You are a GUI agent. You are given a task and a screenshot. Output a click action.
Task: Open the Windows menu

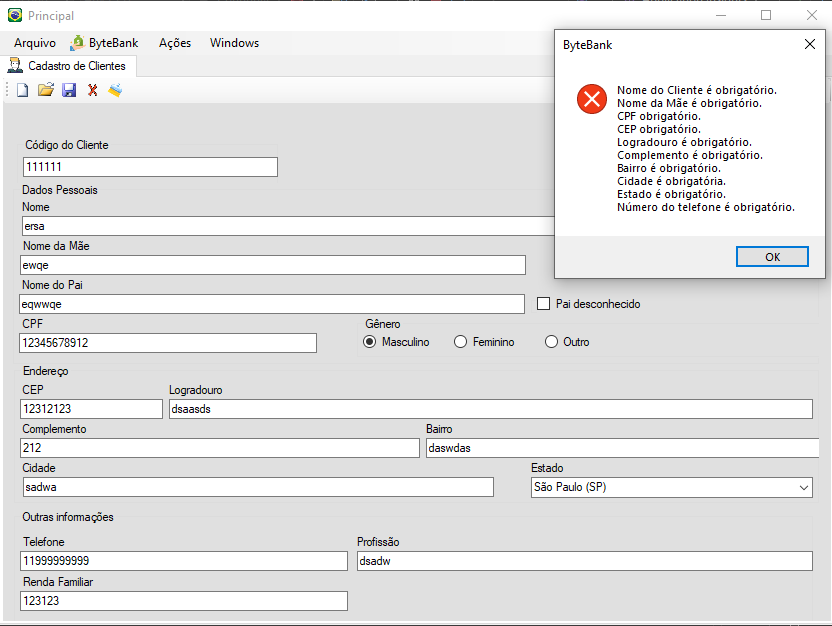click(234, 43)
